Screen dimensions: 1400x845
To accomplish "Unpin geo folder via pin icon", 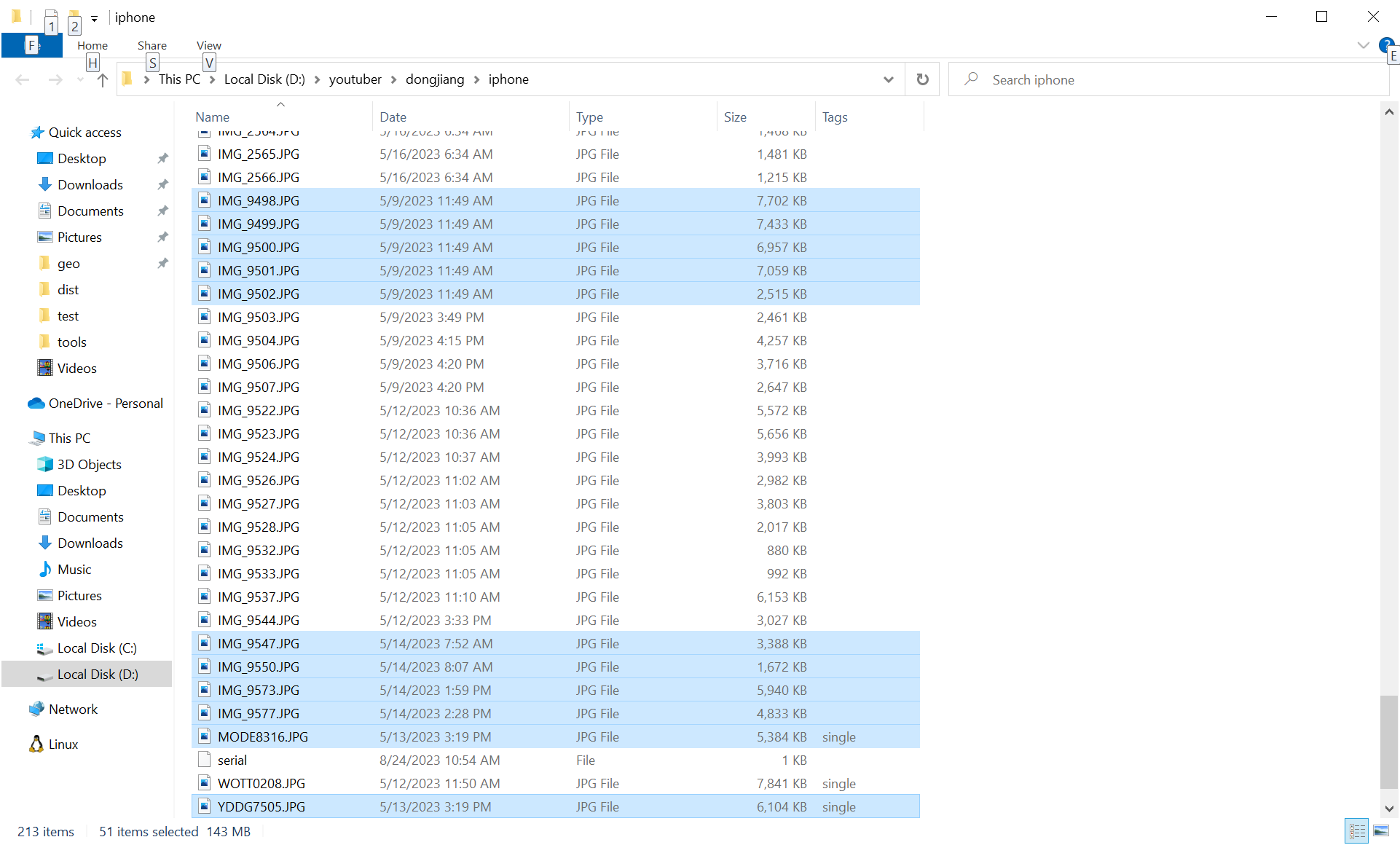I will click(162, 263).
